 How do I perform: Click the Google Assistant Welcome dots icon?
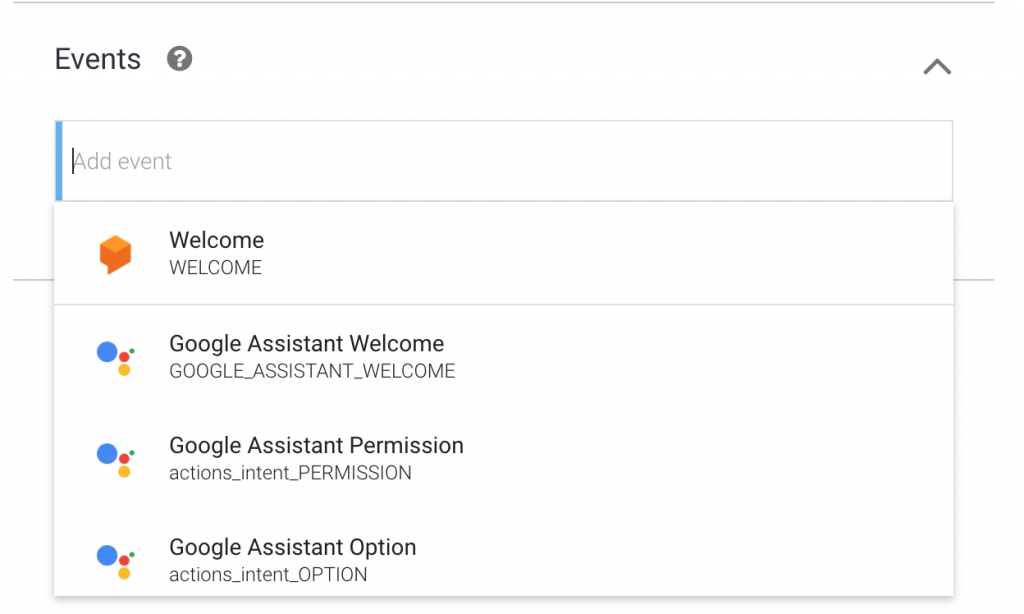115,357
